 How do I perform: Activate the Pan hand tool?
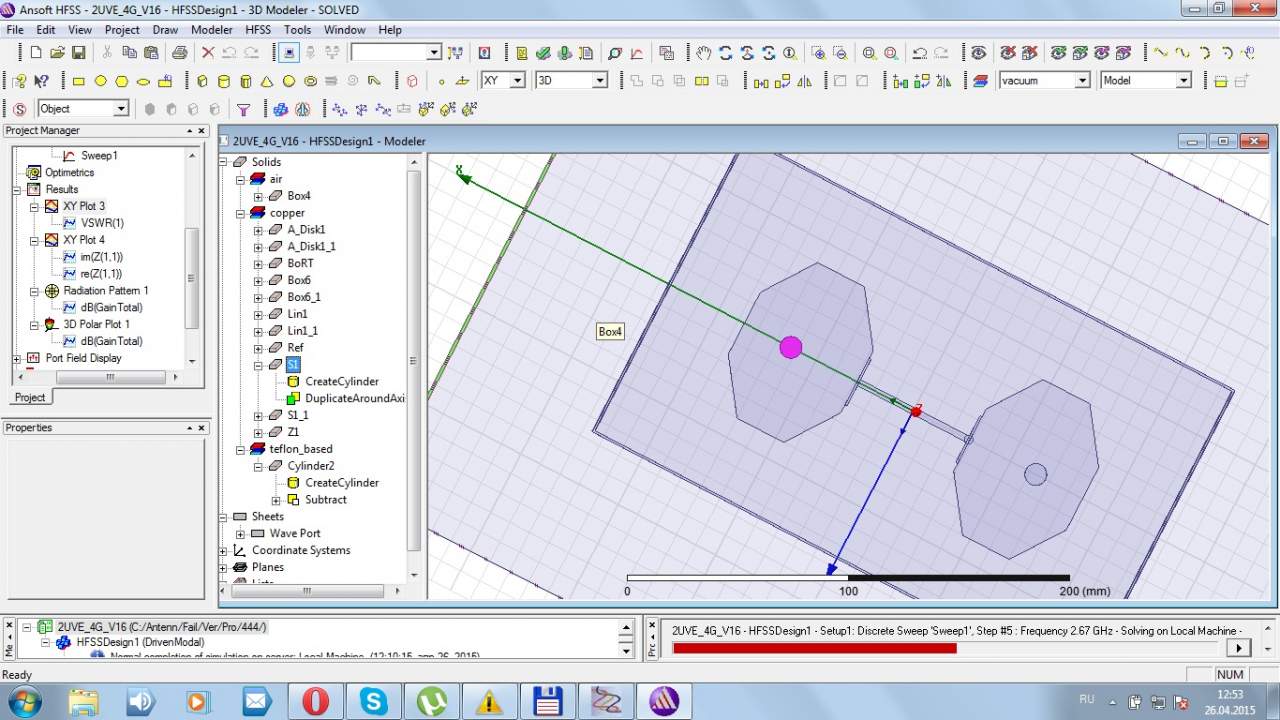(x=704, y=53)
